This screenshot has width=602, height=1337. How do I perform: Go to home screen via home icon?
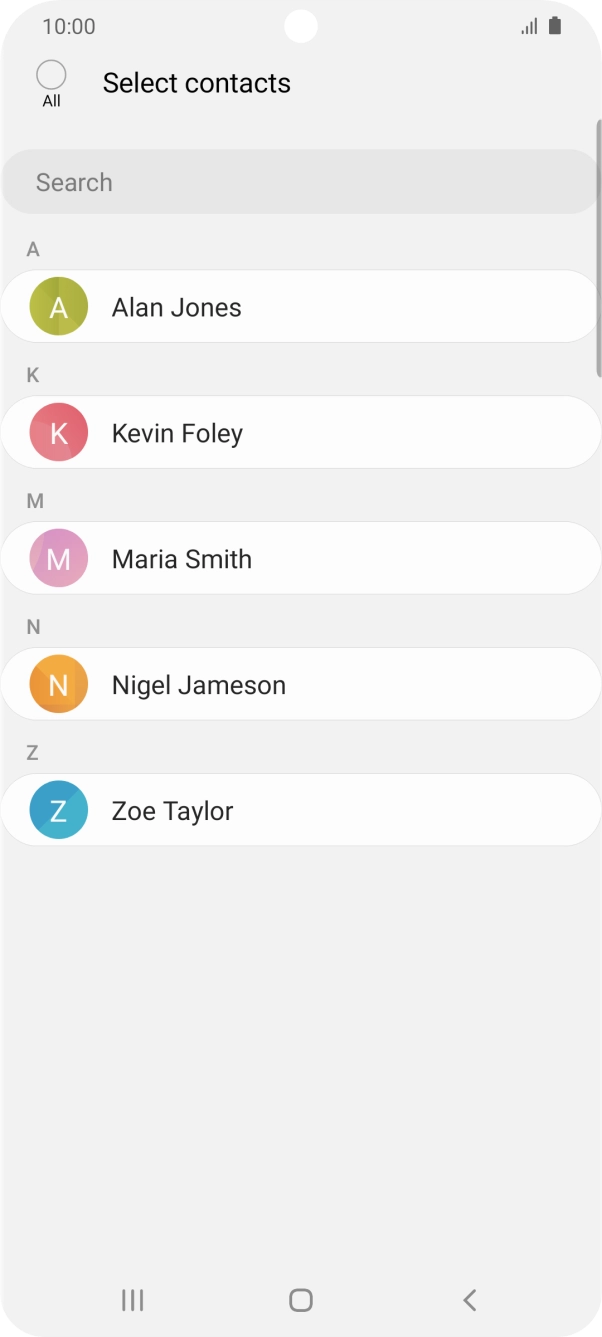[x=301, y=1300]
